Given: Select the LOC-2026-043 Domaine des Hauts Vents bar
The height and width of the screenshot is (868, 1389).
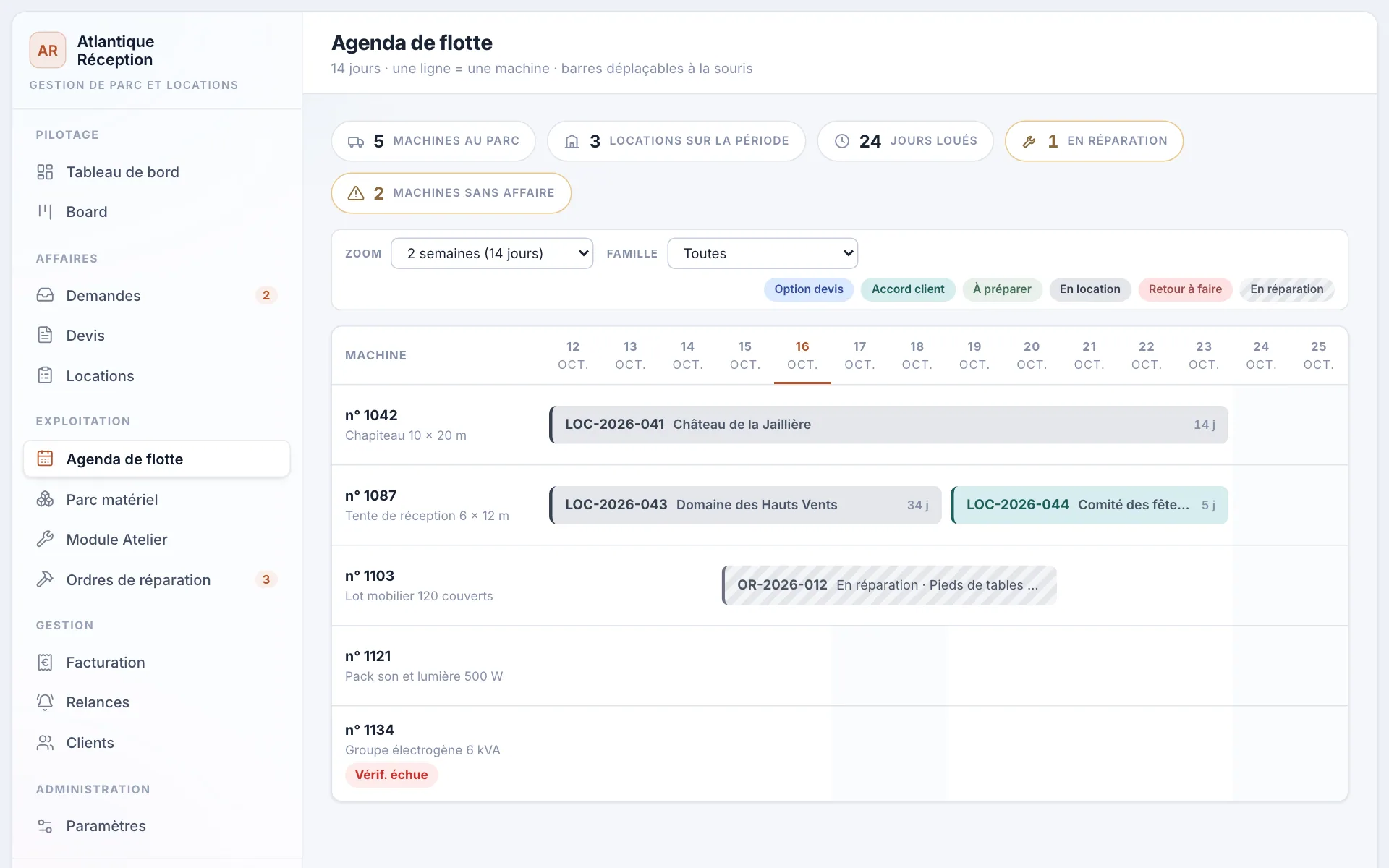Looking at the screenshot, I should click(745, 505).
